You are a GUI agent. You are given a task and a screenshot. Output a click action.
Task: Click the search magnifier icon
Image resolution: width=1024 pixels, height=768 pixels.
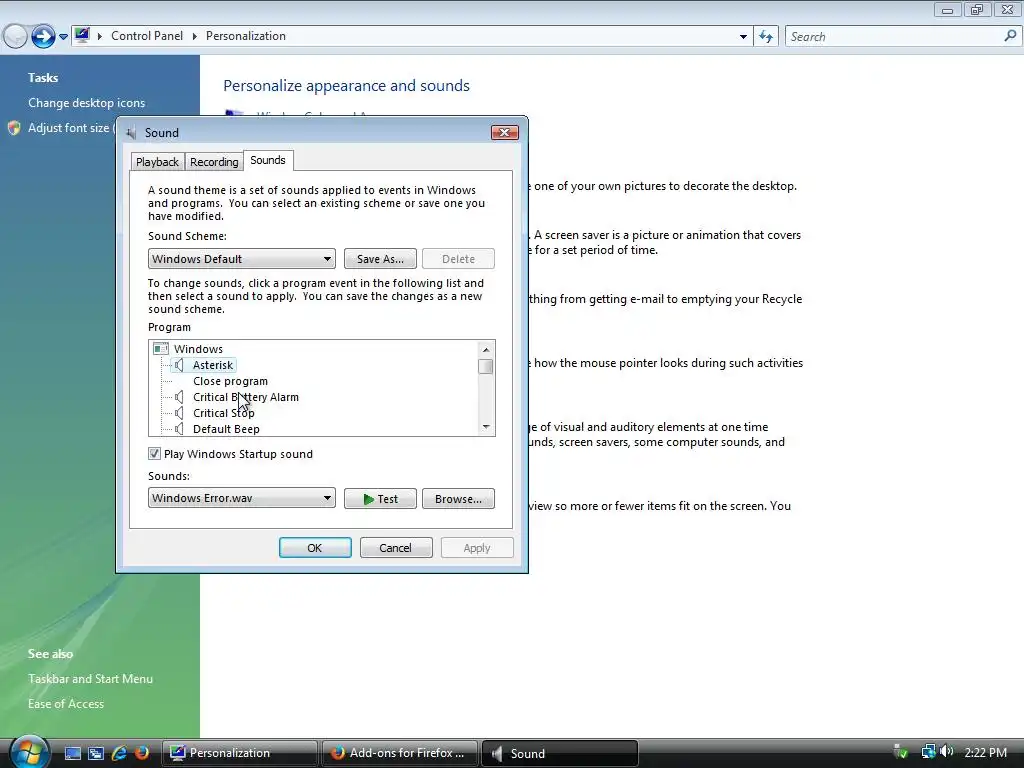pos(1010,36)
